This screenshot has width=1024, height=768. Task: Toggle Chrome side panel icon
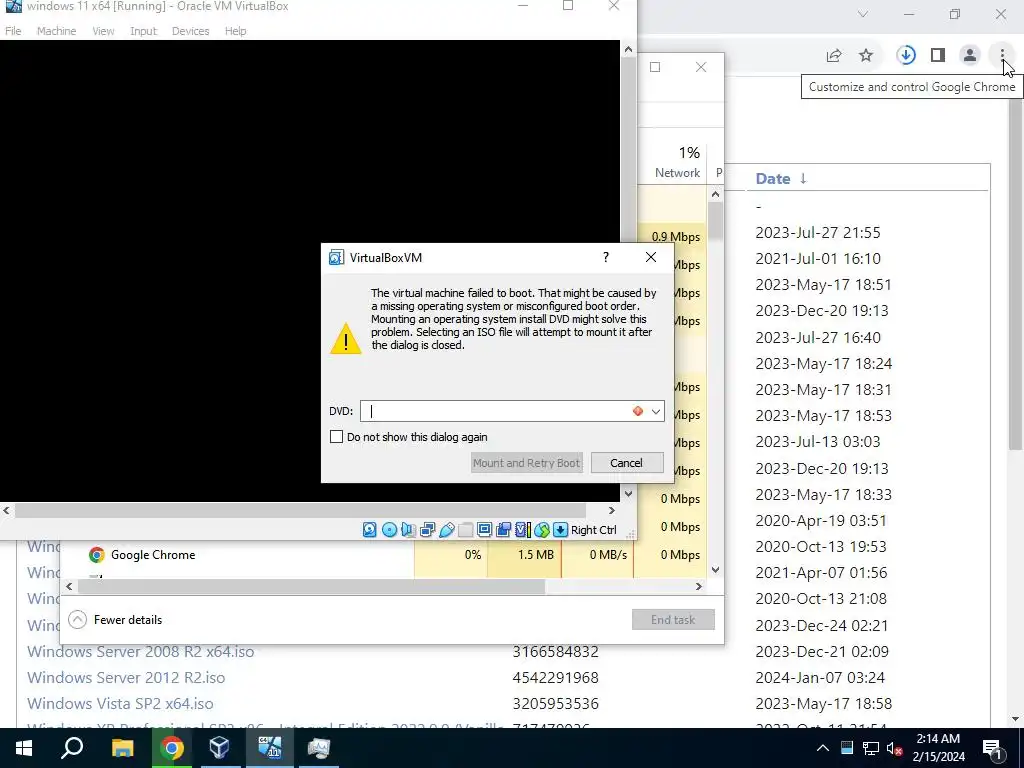(938, 56)
